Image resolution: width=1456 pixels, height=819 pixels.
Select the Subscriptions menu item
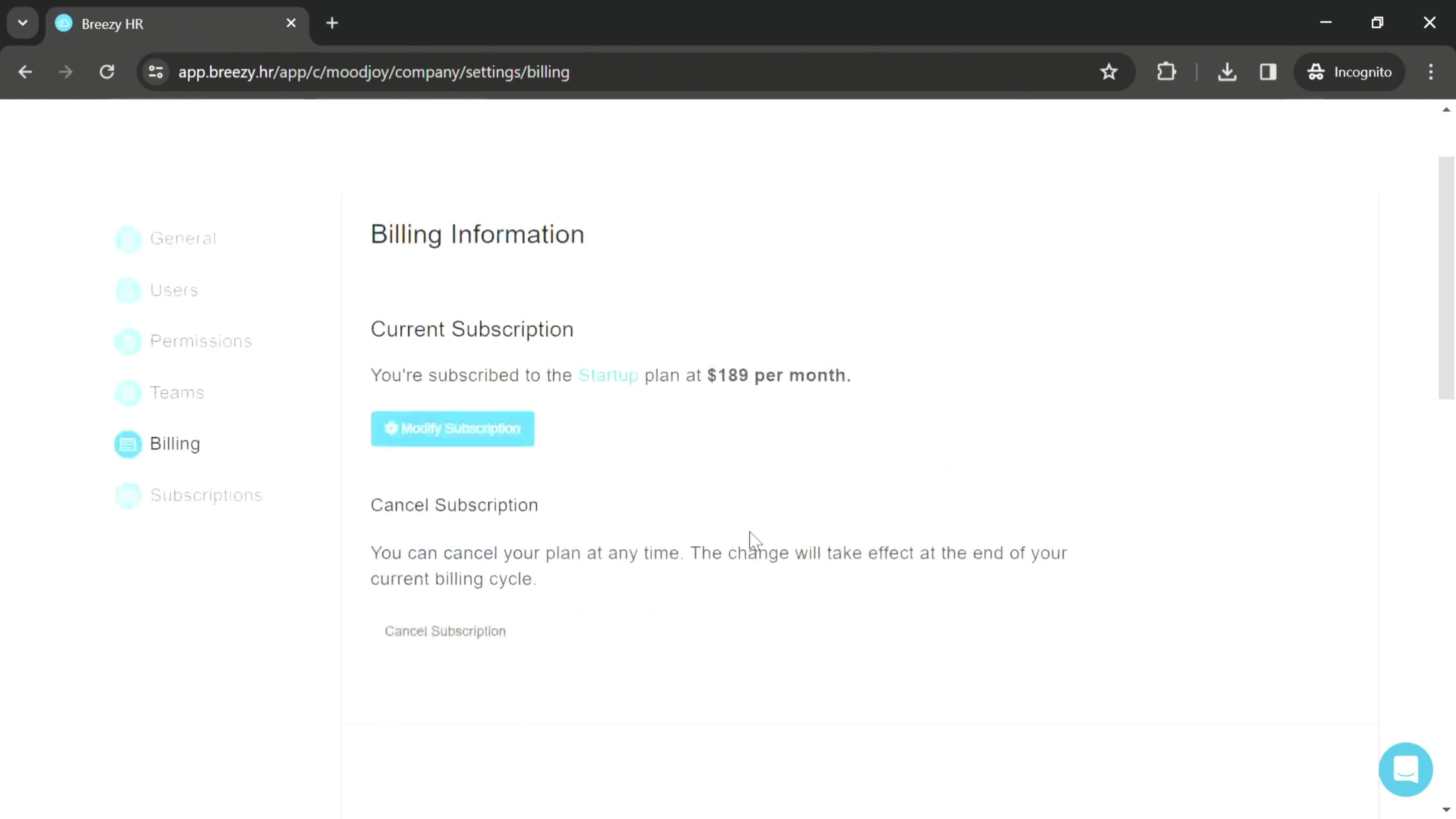click(206, 494)
